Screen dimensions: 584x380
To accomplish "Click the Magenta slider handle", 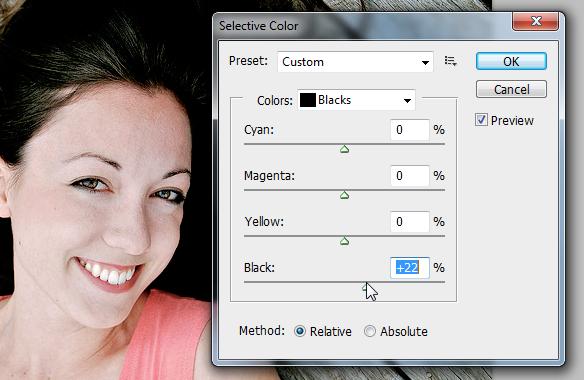I will 345,195.
